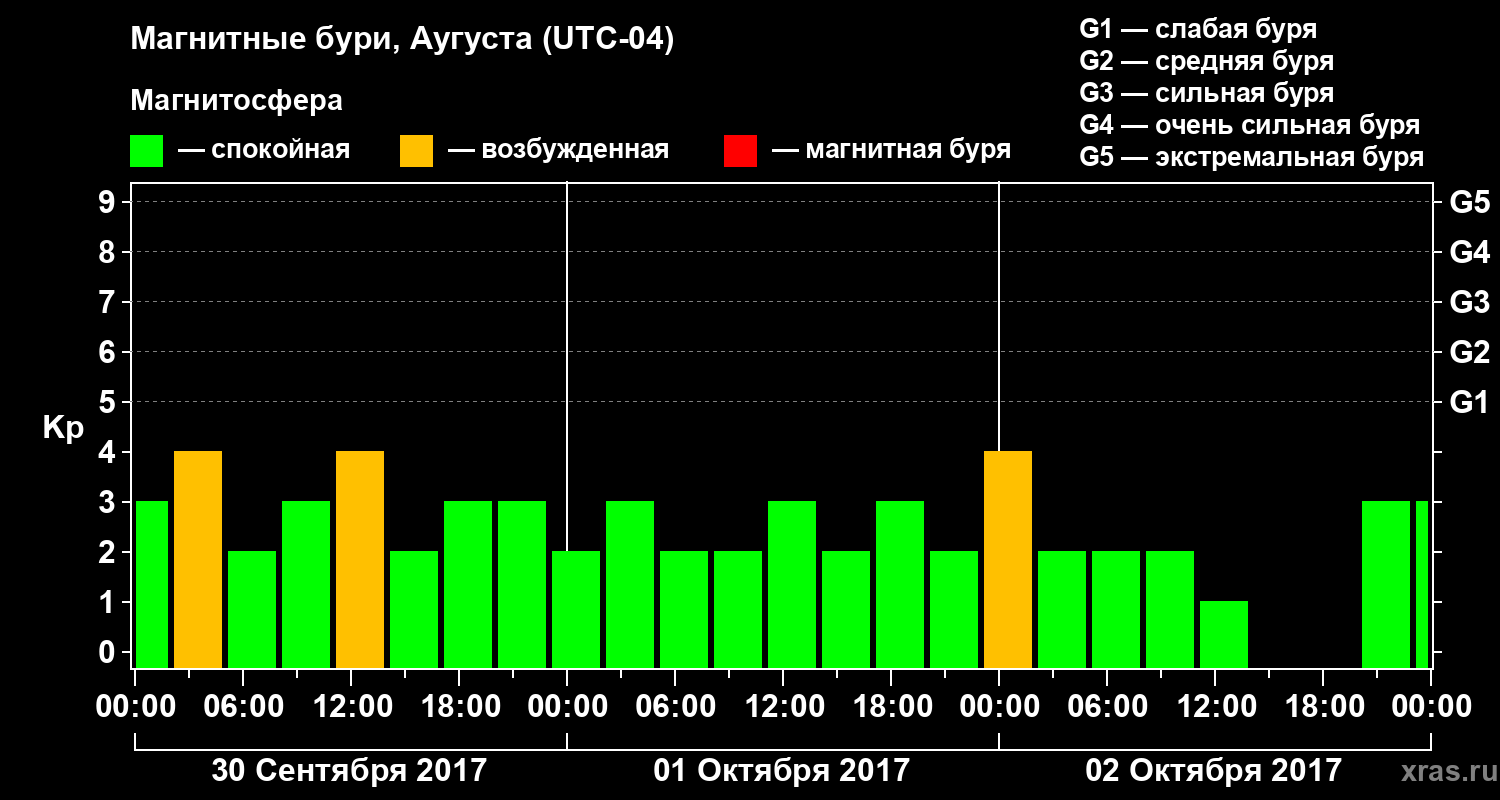1500x800 pixels.
Task: Click the orange bar at 12:00 on 30 Сентября
Action: click(360, 560)
